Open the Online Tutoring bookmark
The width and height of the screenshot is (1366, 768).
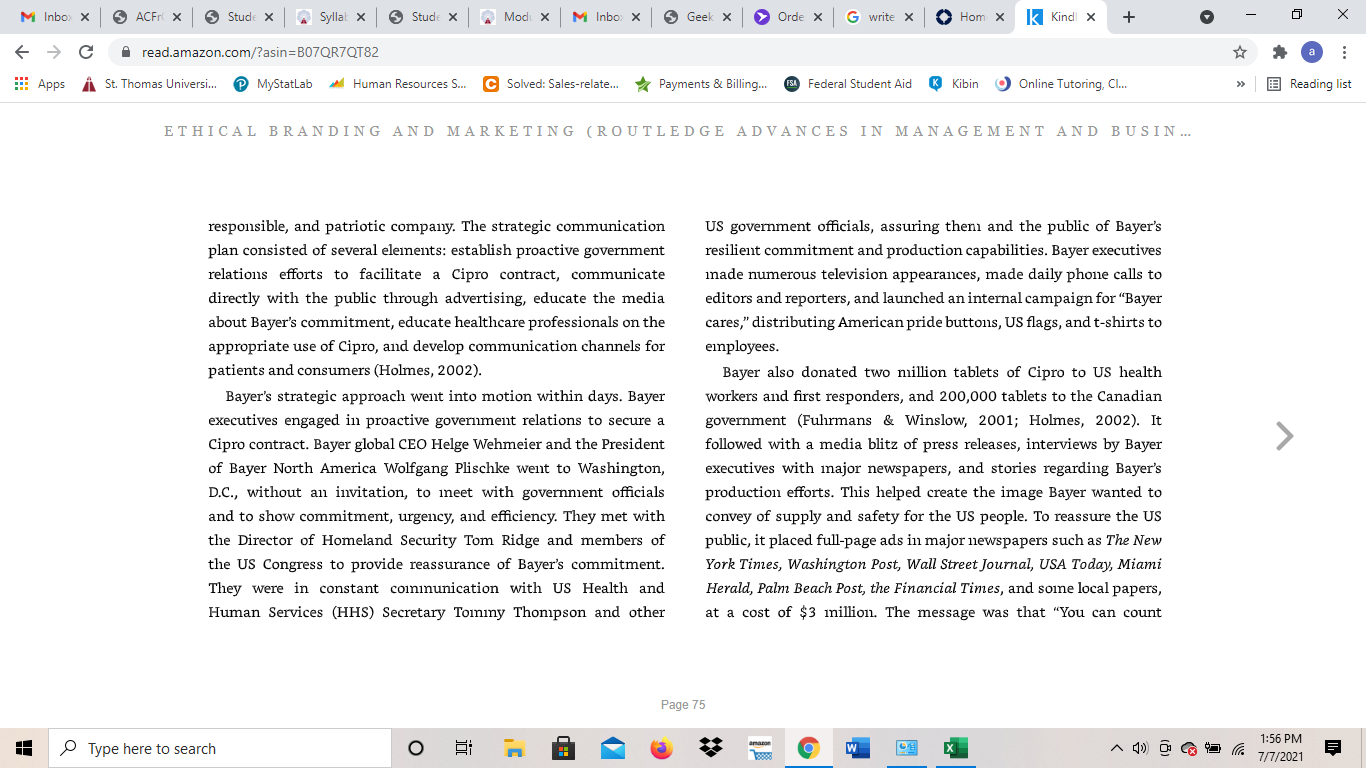tap(1062, 84)
